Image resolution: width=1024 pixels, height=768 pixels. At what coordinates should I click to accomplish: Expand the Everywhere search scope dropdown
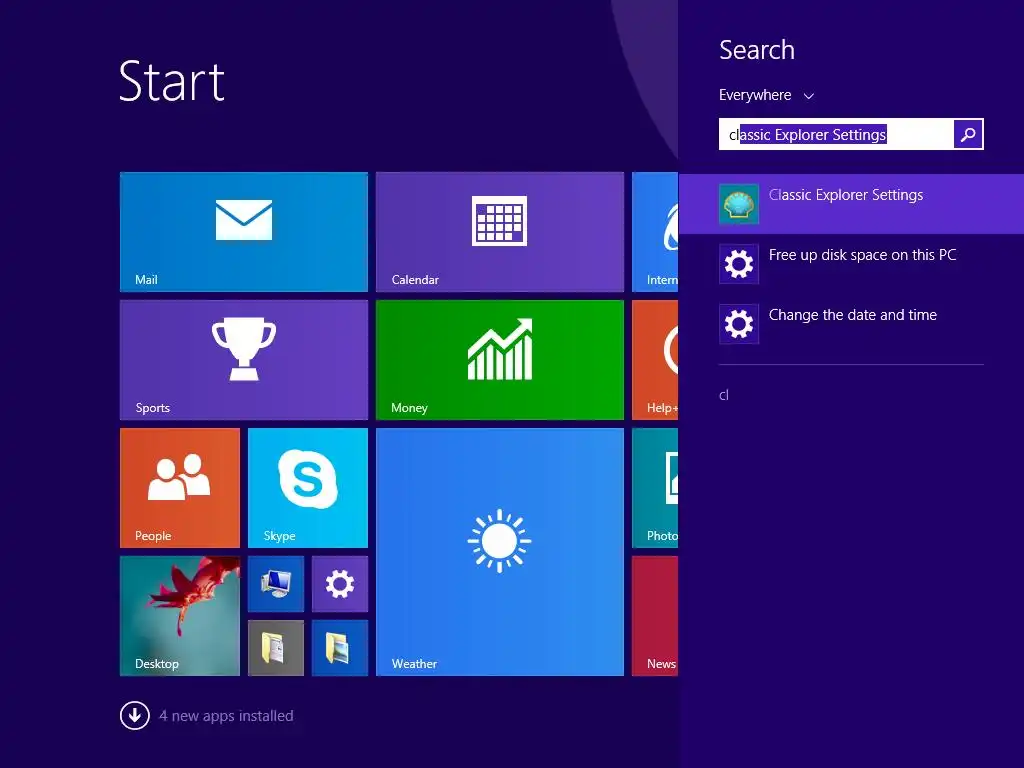(766, 95)
